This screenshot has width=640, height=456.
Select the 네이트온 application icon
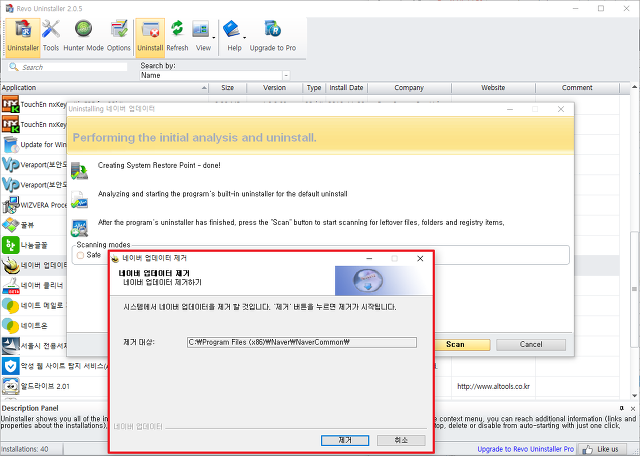10,325
